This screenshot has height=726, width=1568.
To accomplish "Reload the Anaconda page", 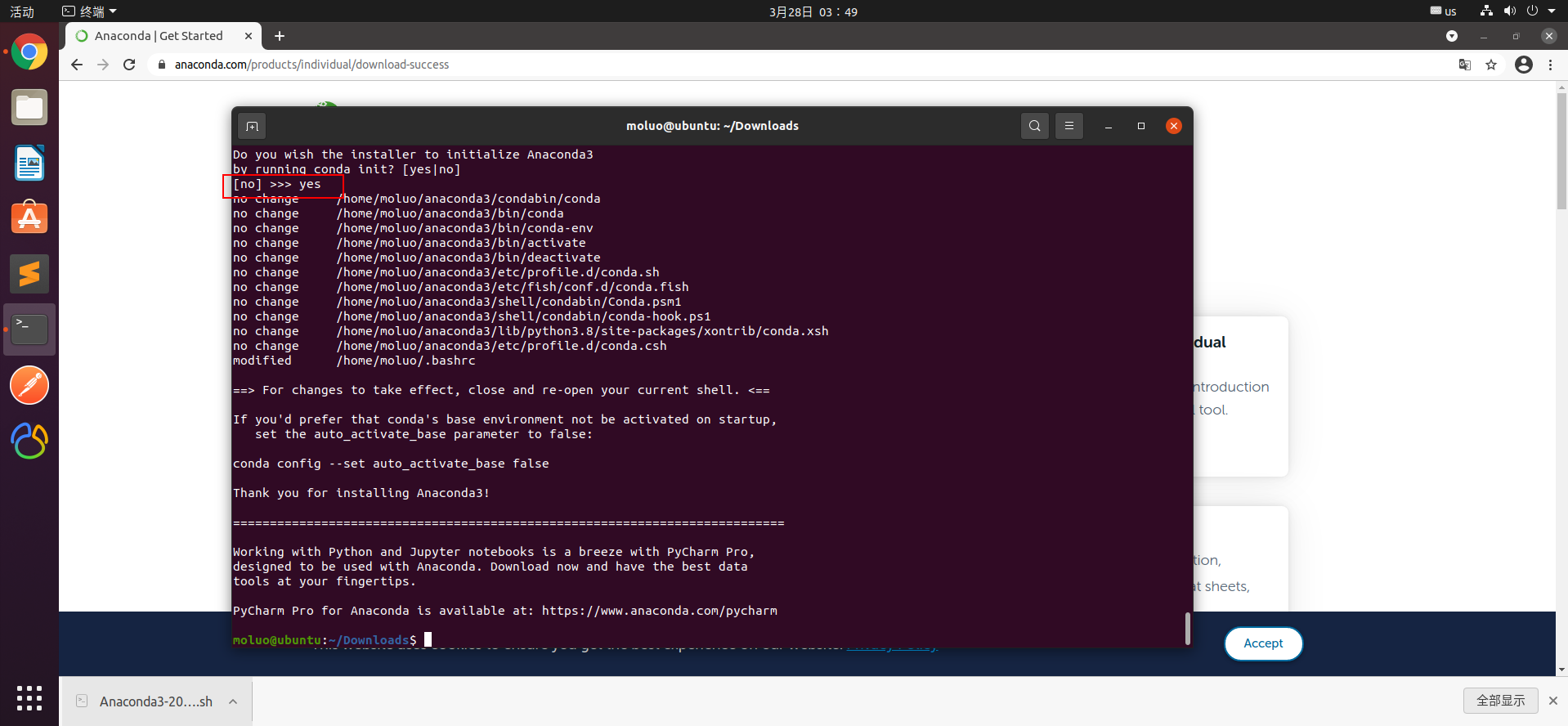I will [129, 65].
